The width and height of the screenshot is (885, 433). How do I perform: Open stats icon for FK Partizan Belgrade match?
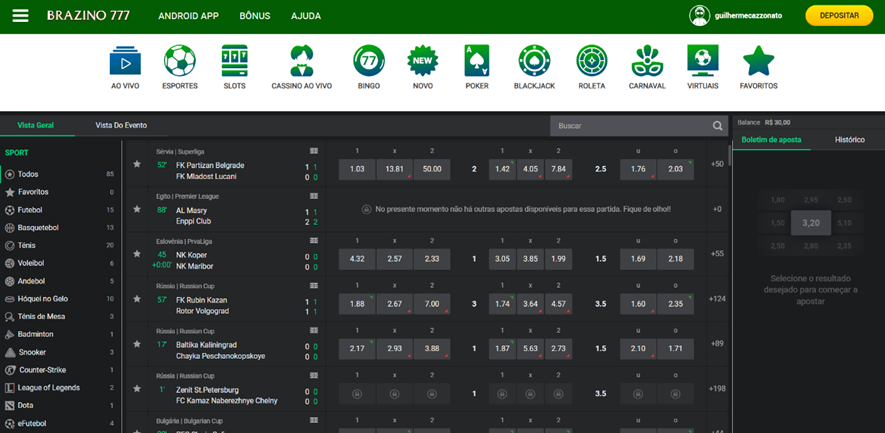[314, 151]
